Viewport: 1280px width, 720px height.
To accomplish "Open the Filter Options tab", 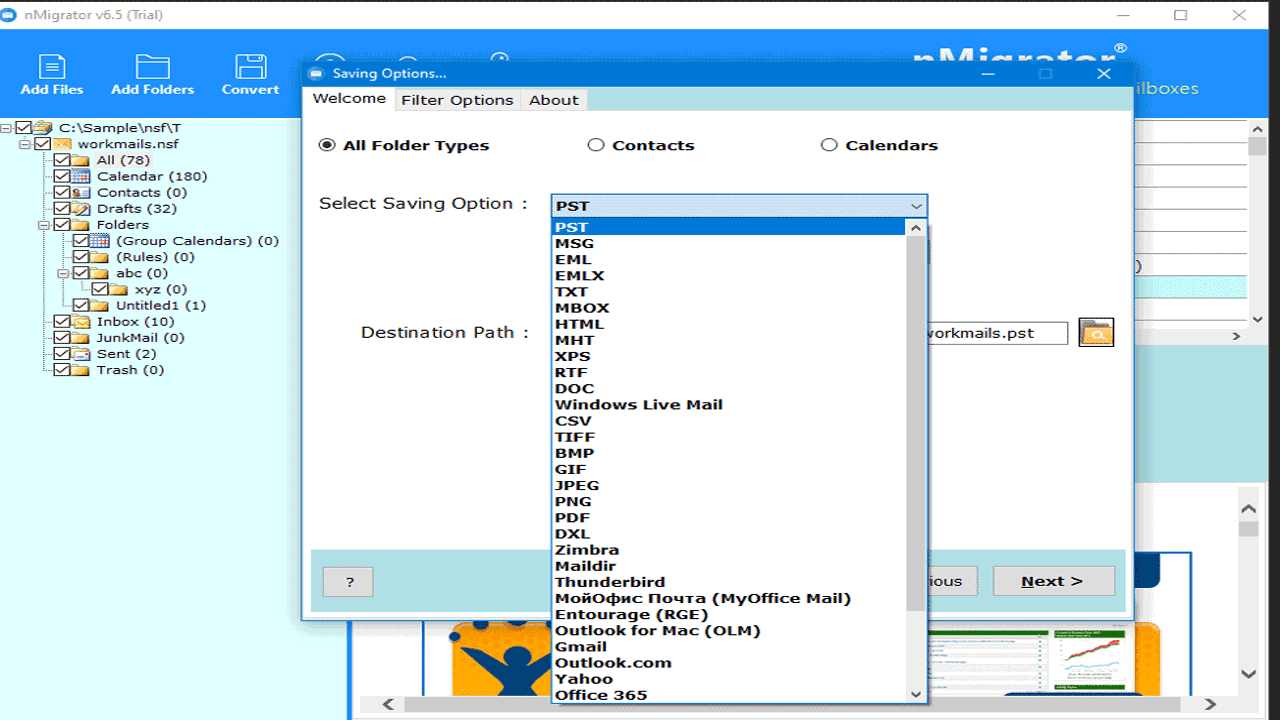I will pyautogui.click(x=457, y=100).
